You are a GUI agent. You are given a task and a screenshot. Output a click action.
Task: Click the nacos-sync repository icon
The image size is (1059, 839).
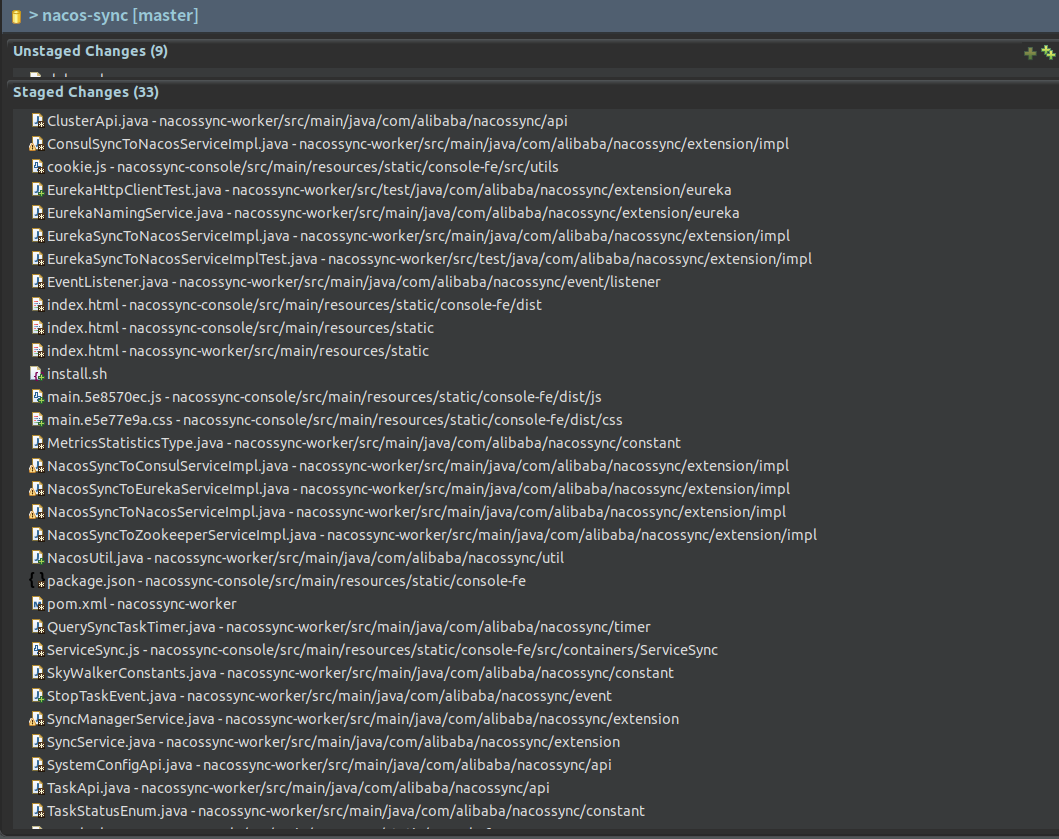[x=17, y=16]
